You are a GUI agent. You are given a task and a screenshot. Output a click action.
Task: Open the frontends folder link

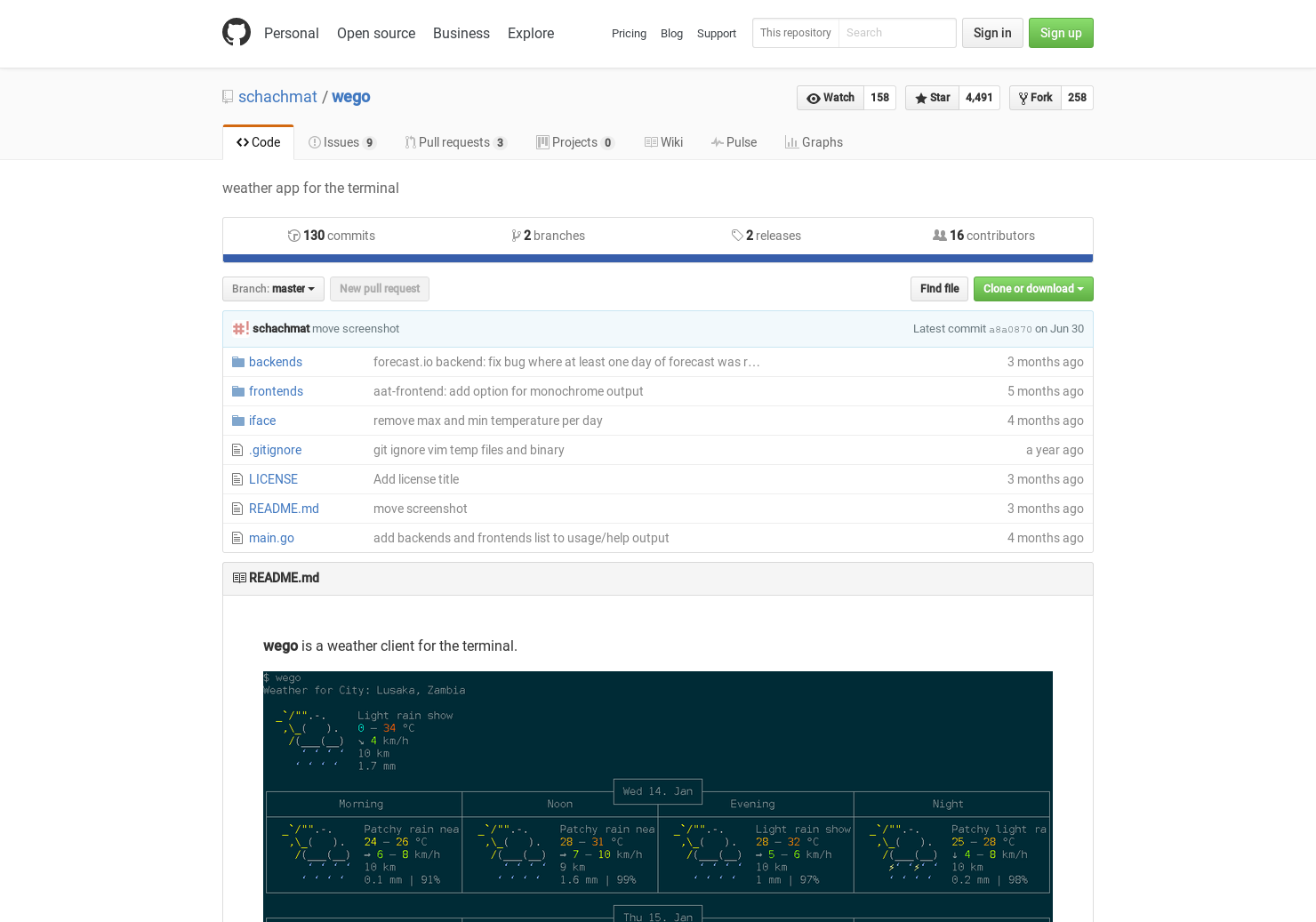pos(276,391)
